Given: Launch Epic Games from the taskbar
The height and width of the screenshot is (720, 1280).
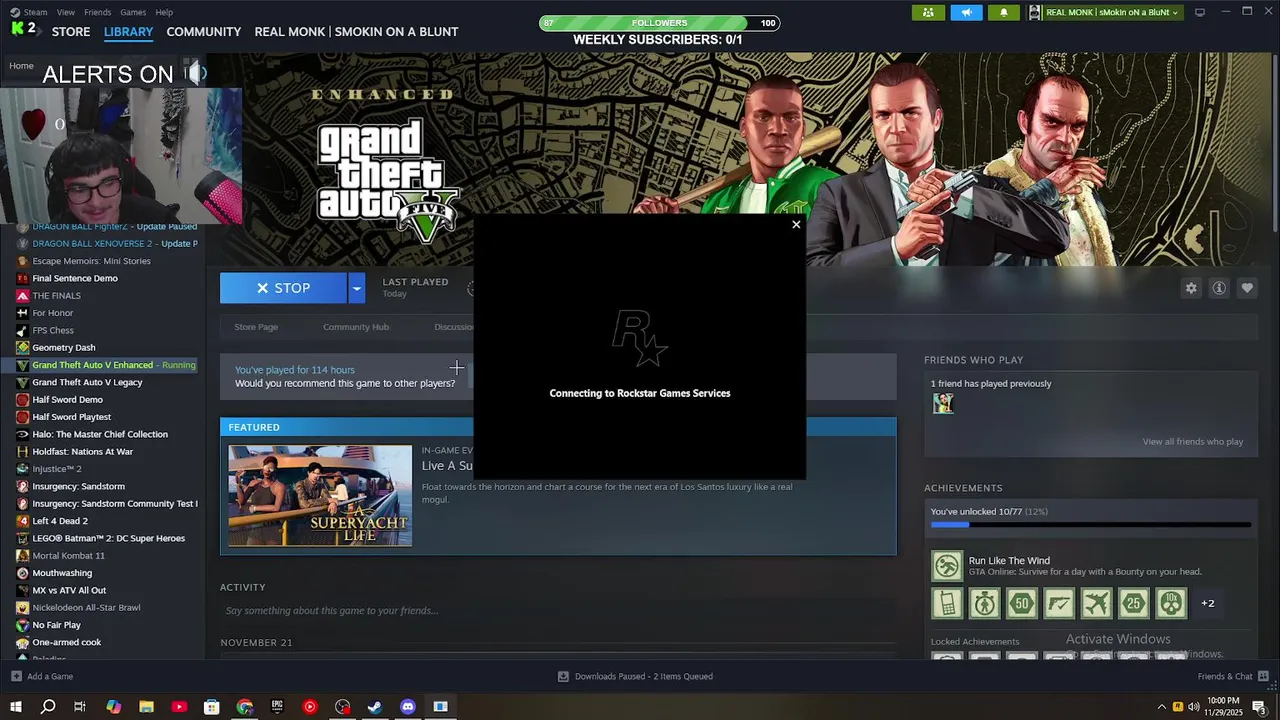Looking at the screenshot, I should click(277, 707).
